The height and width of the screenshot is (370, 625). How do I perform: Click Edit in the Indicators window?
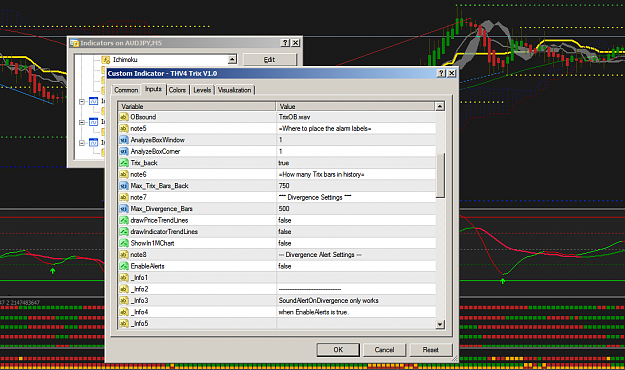(269, 60)
